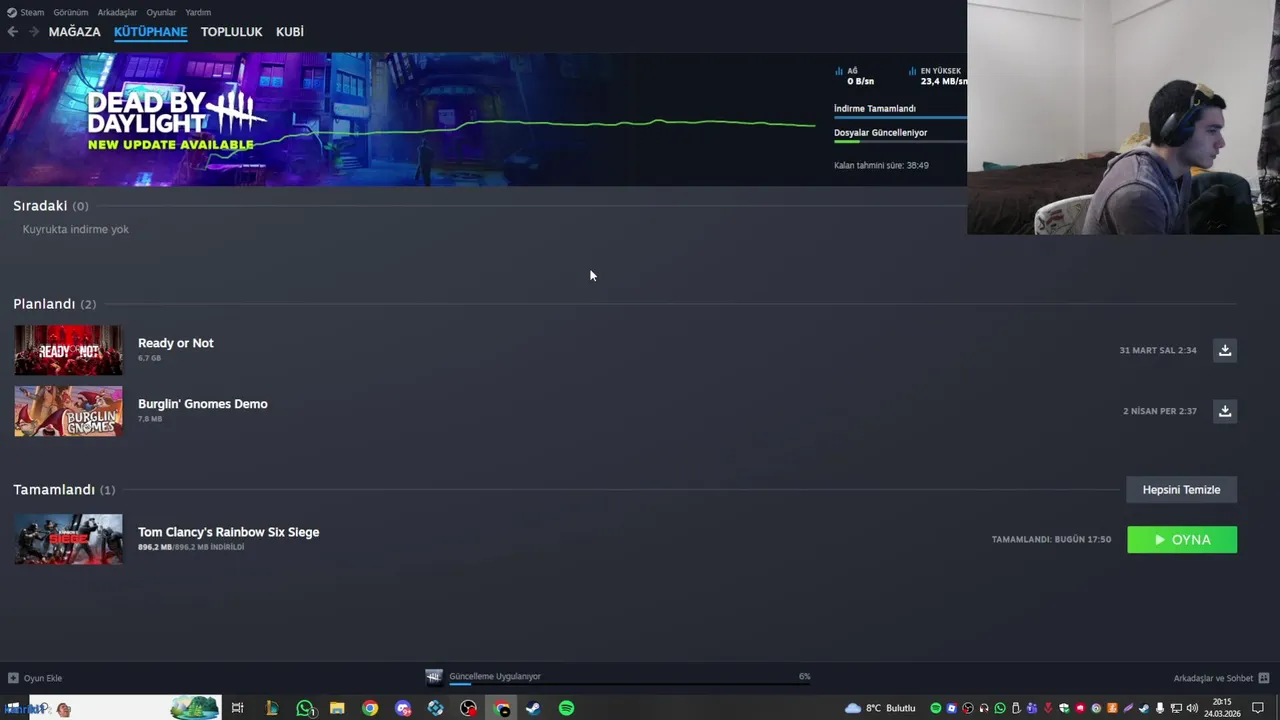Open League of Legends from taskbar
The image size is (1280, 720).
click(271, 708)
